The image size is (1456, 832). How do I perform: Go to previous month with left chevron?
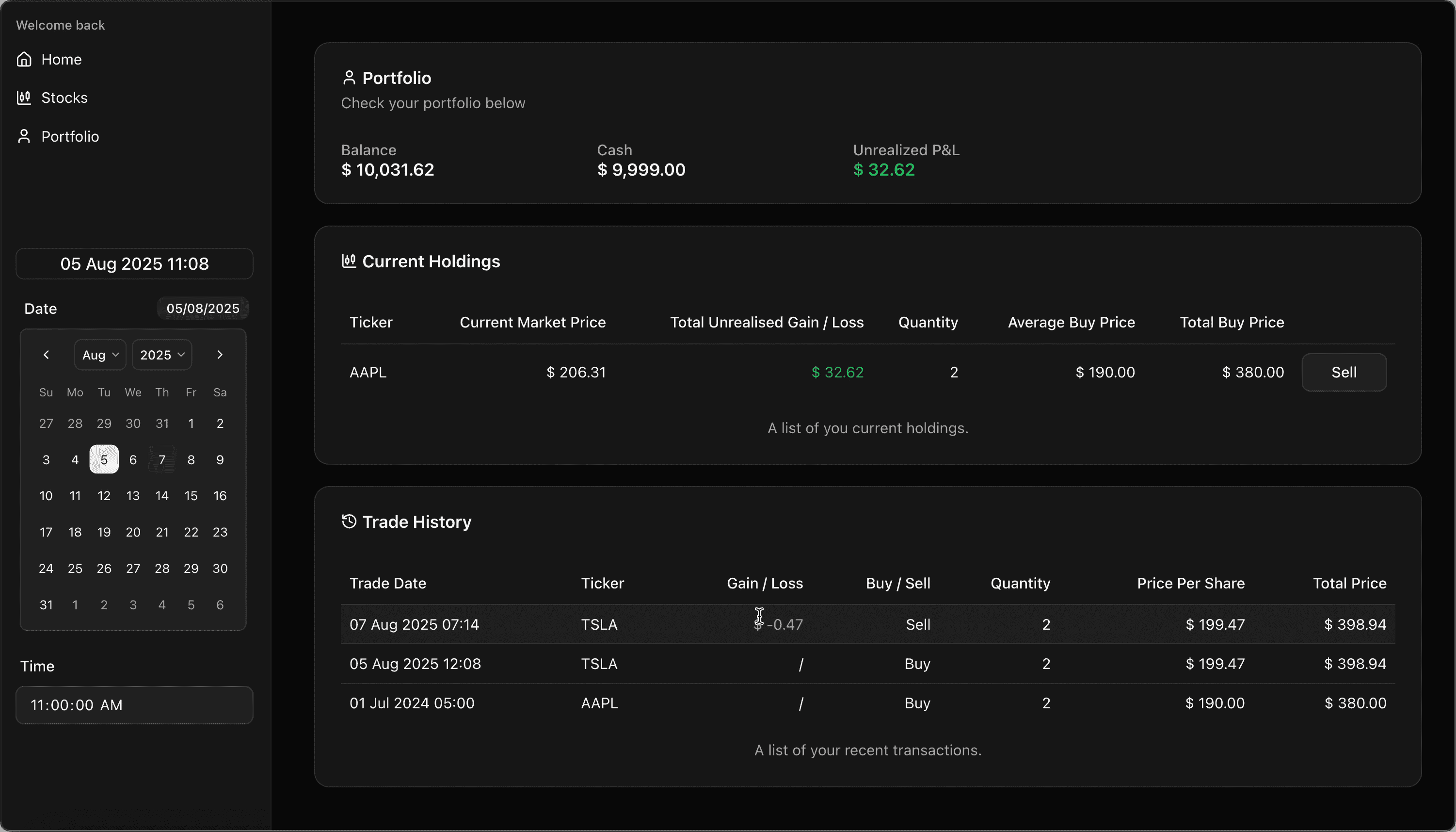tap(46, 355)
